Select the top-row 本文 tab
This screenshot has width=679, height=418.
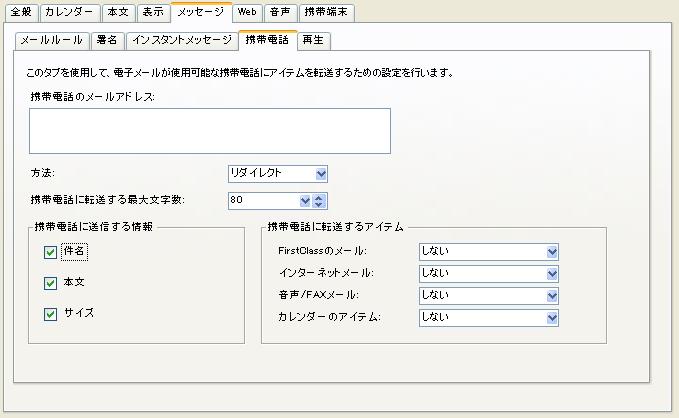pyautogui.click(x=118, y=12)
